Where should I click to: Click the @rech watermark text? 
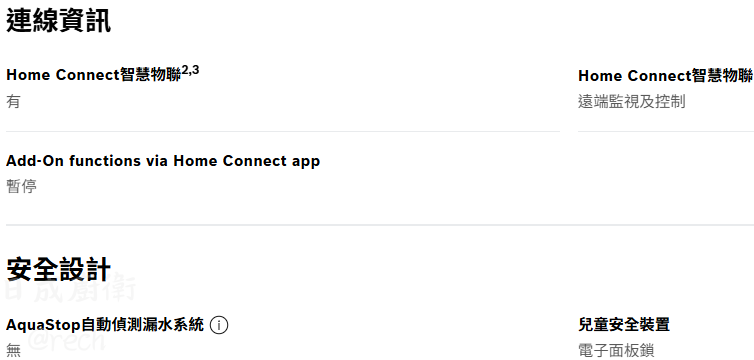coord(66,340)
